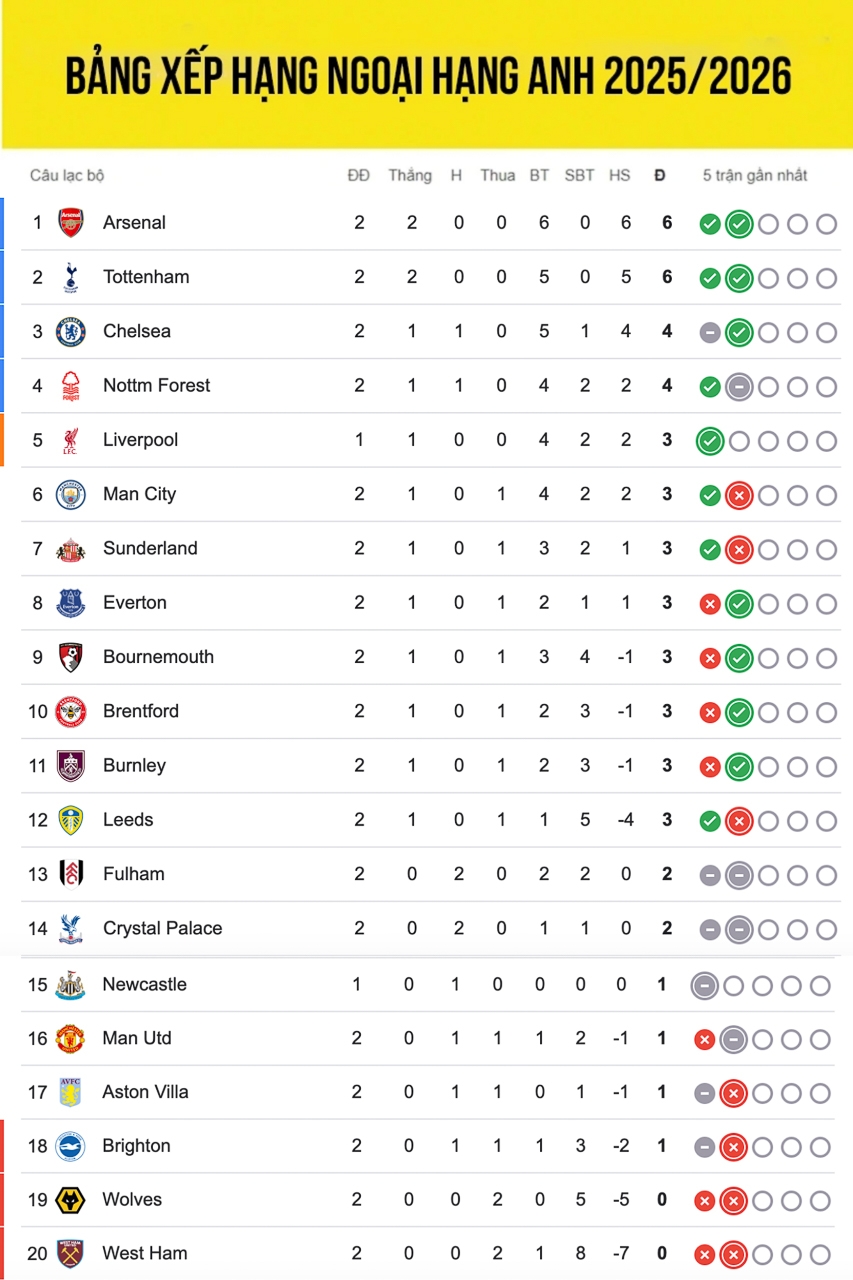The width and height of the screenshot is (853, 1280).
Task: Click the "HS" column header
Action: [x=620, y=175]
